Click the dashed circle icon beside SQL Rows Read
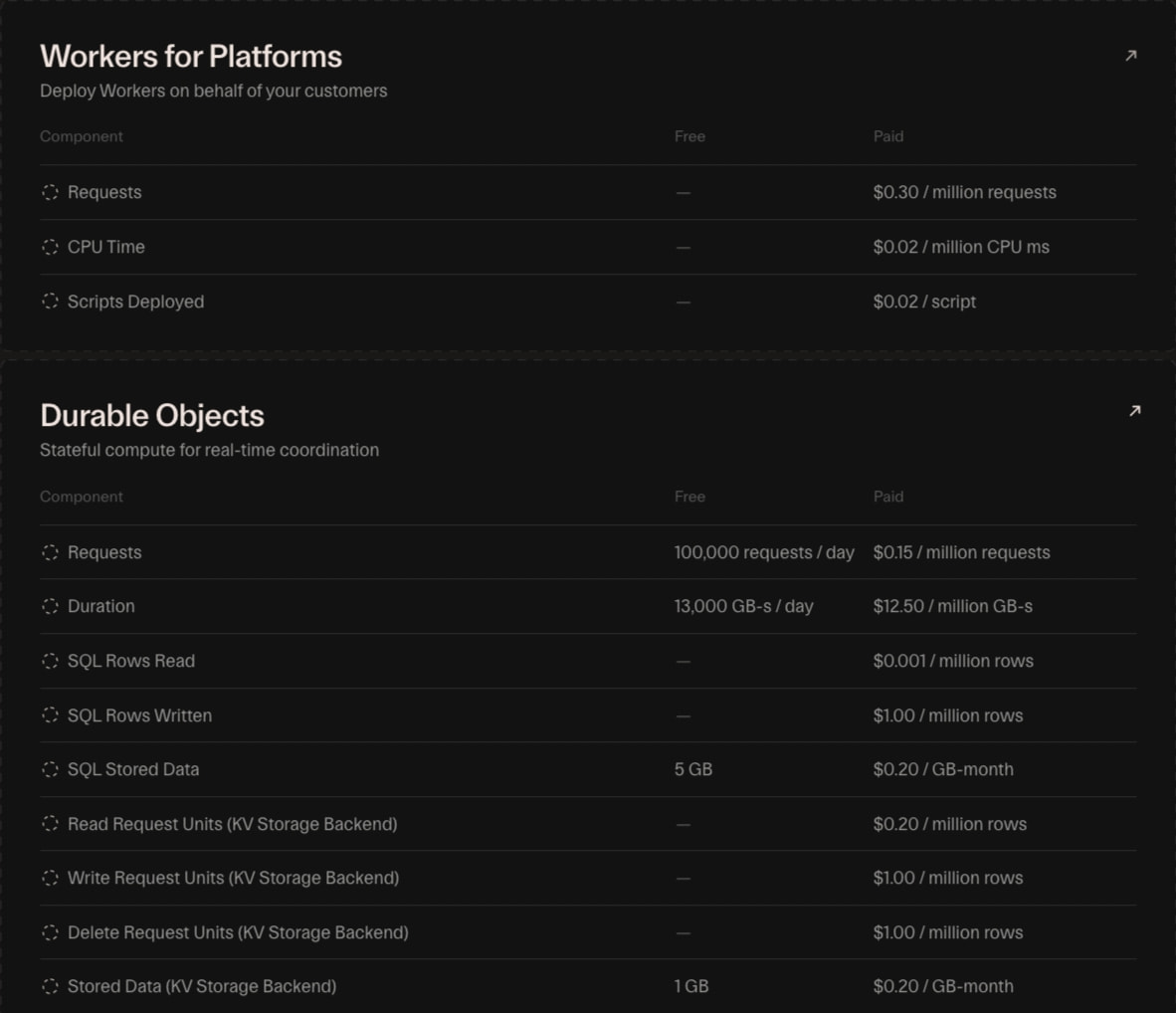 [51, 661]
